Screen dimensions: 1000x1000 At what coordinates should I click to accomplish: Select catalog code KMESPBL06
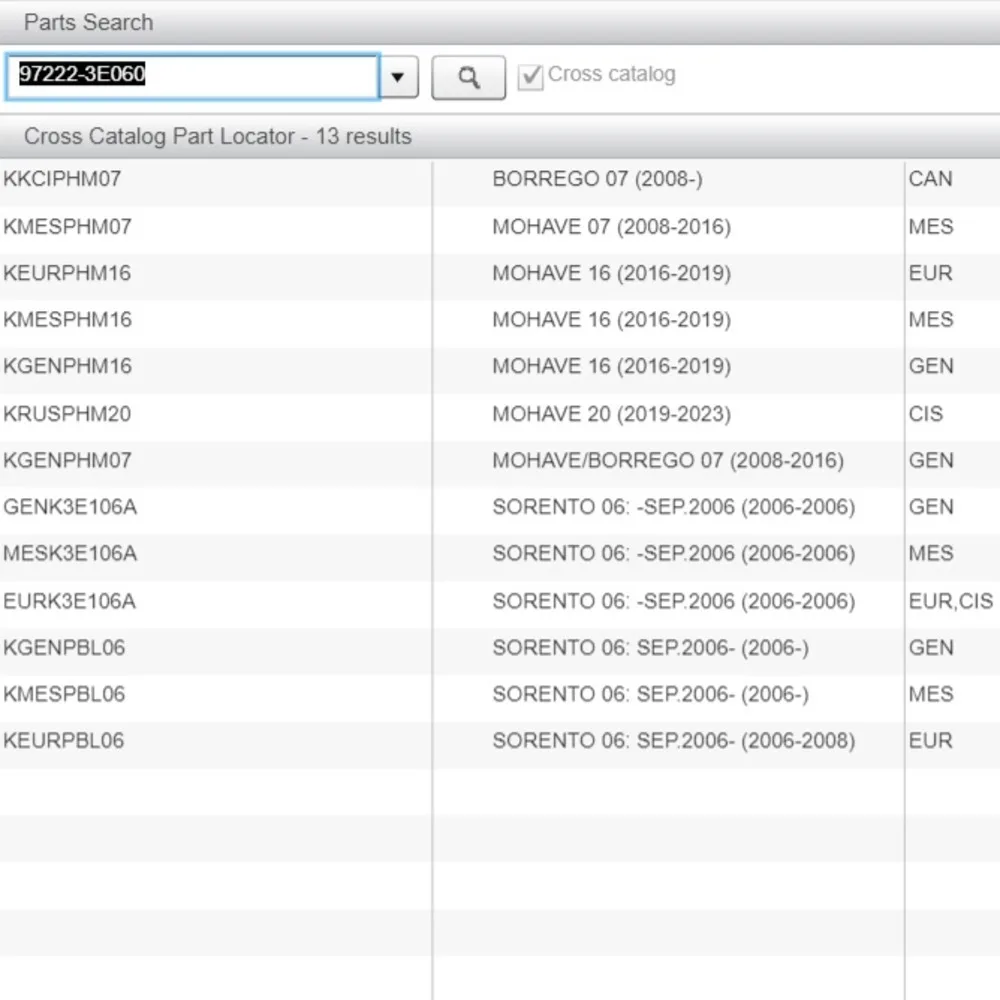click(64, 695)
